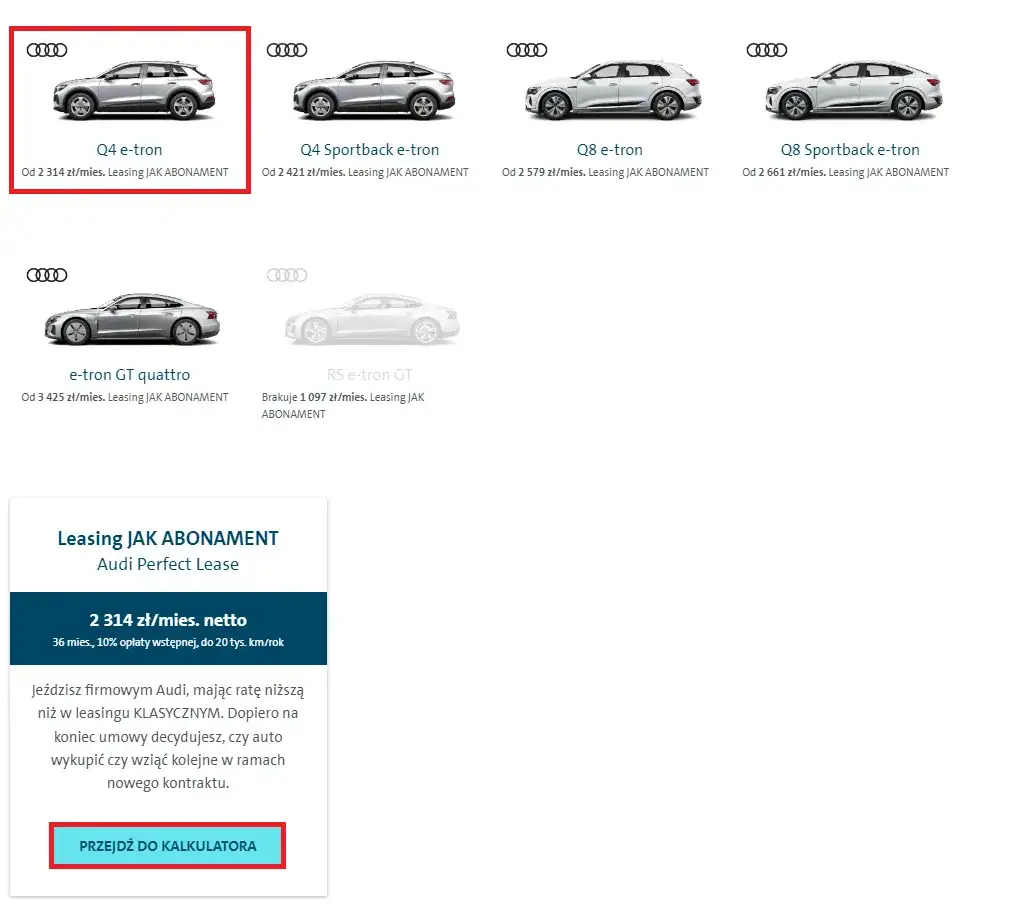Select the Q4 Sportback e-tron car image
Screen dimensions: 1014x906
coord(372,92)
